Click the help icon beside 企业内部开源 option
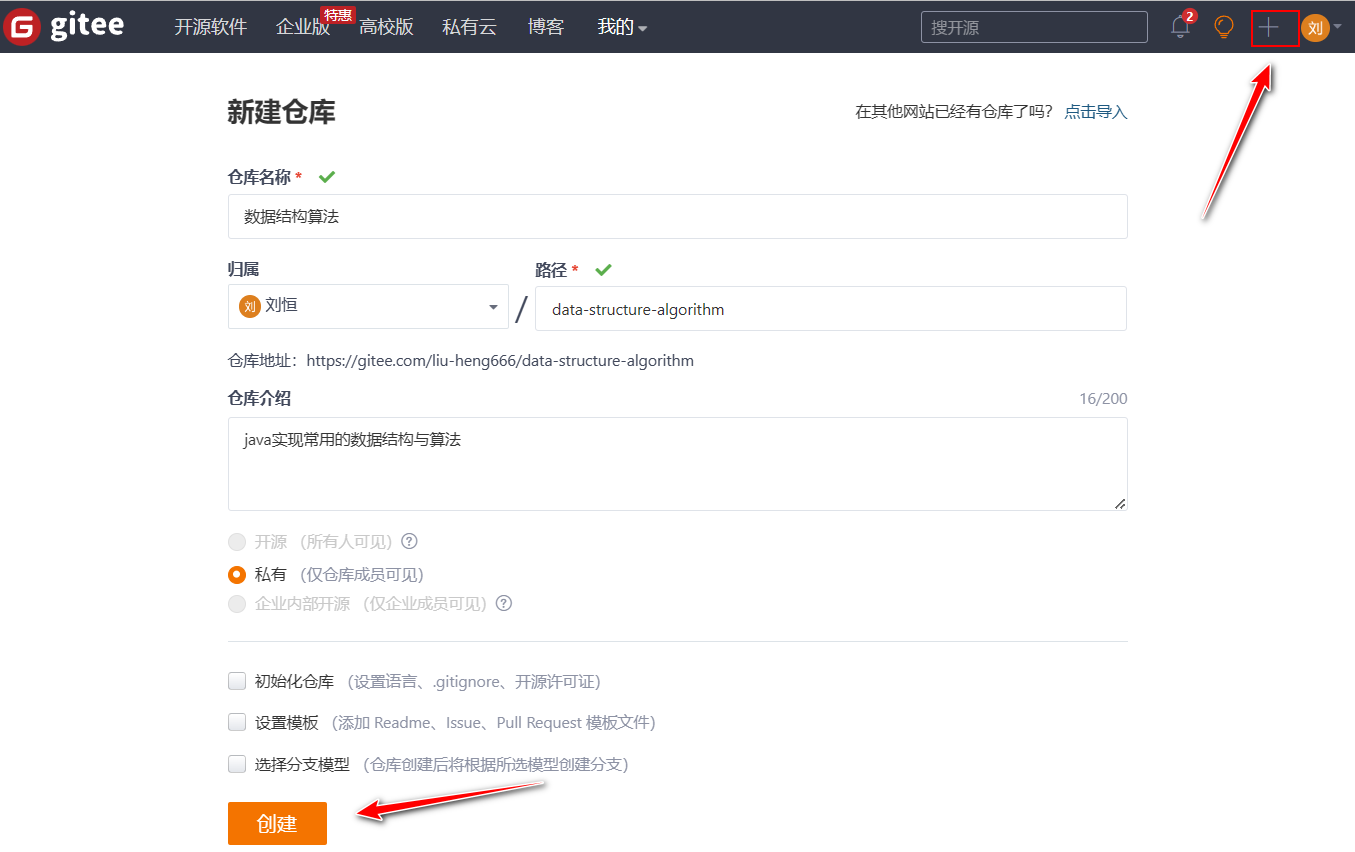Viewport: 1355px width, 852px height. tap(504, 603)
